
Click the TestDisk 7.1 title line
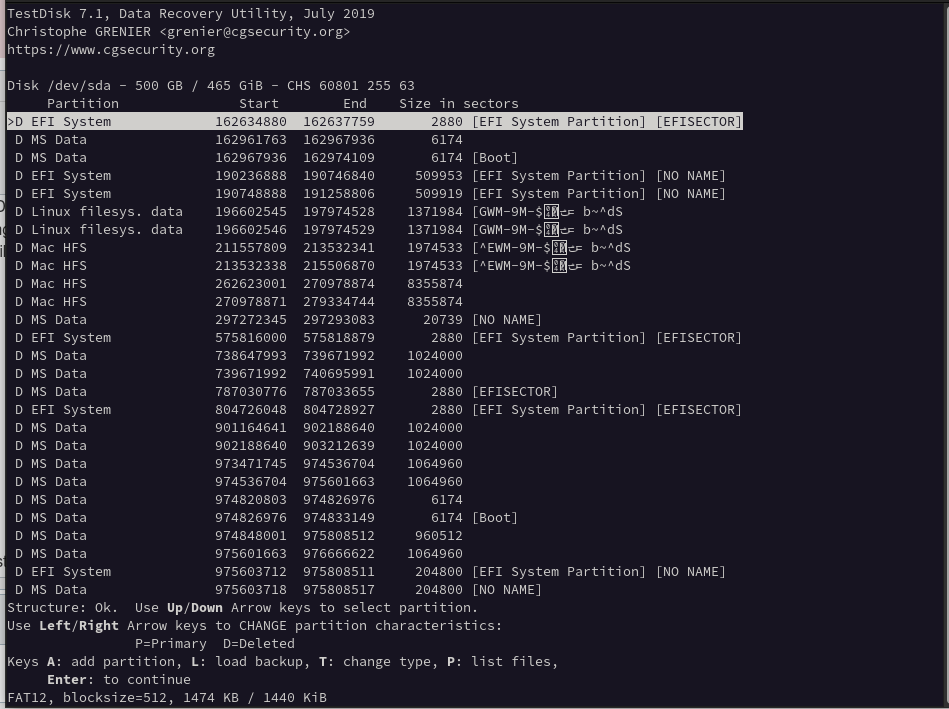coord(191,13)
